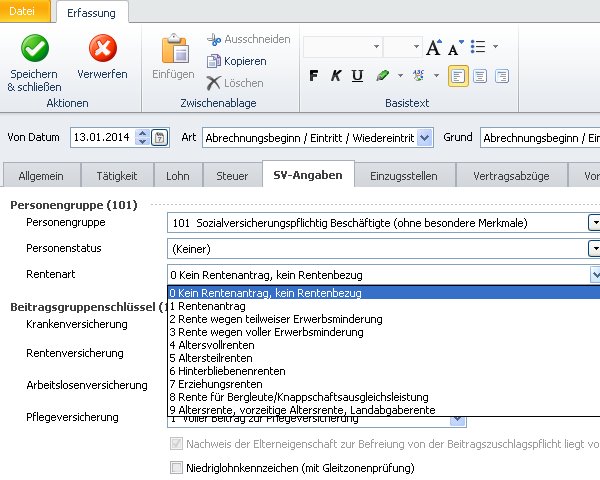Select option 4 Altersvollrenten
The image size is (600, 480).
point(211,345)
